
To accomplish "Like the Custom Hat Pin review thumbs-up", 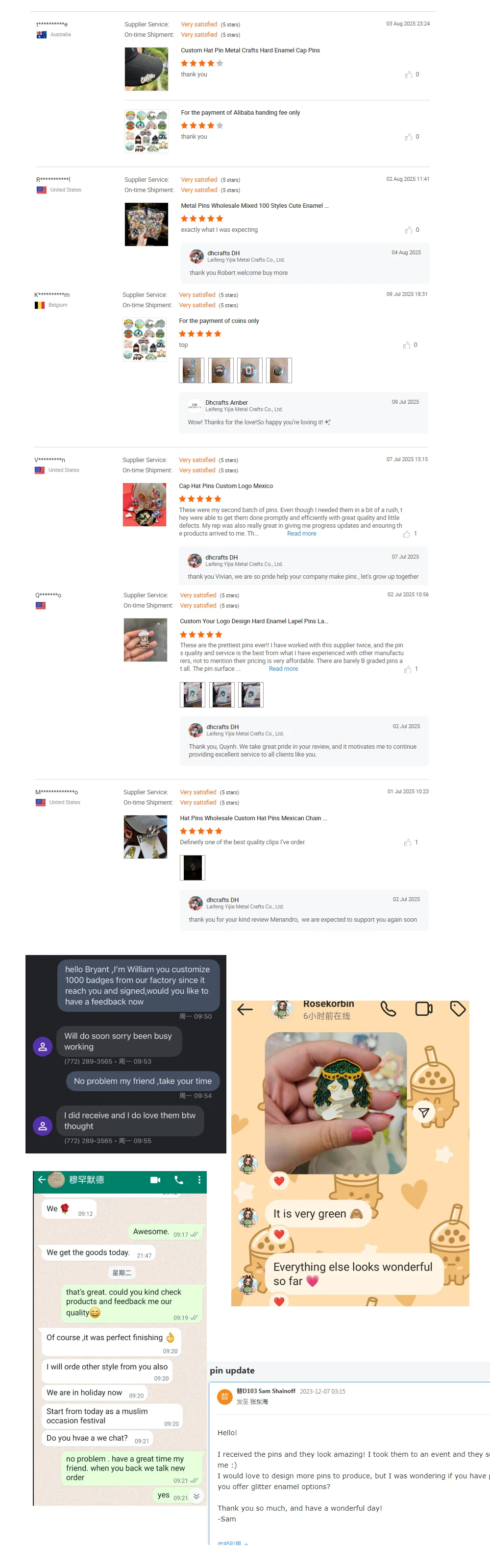I will click(x=409, y=75).
